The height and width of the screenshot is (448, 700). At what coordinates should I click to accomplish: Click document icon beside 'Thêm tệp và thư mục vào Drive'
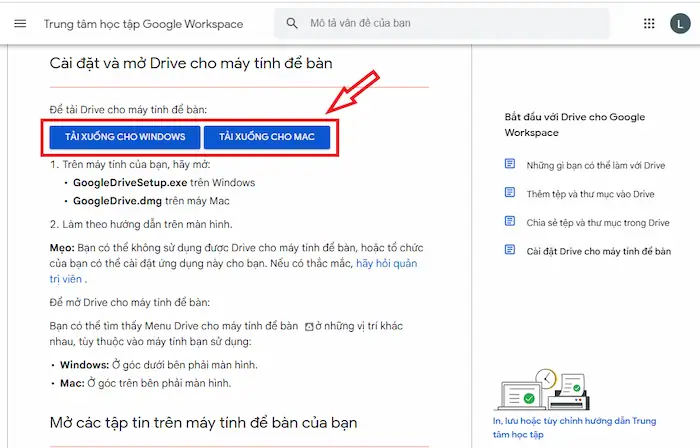coord(510,193)
